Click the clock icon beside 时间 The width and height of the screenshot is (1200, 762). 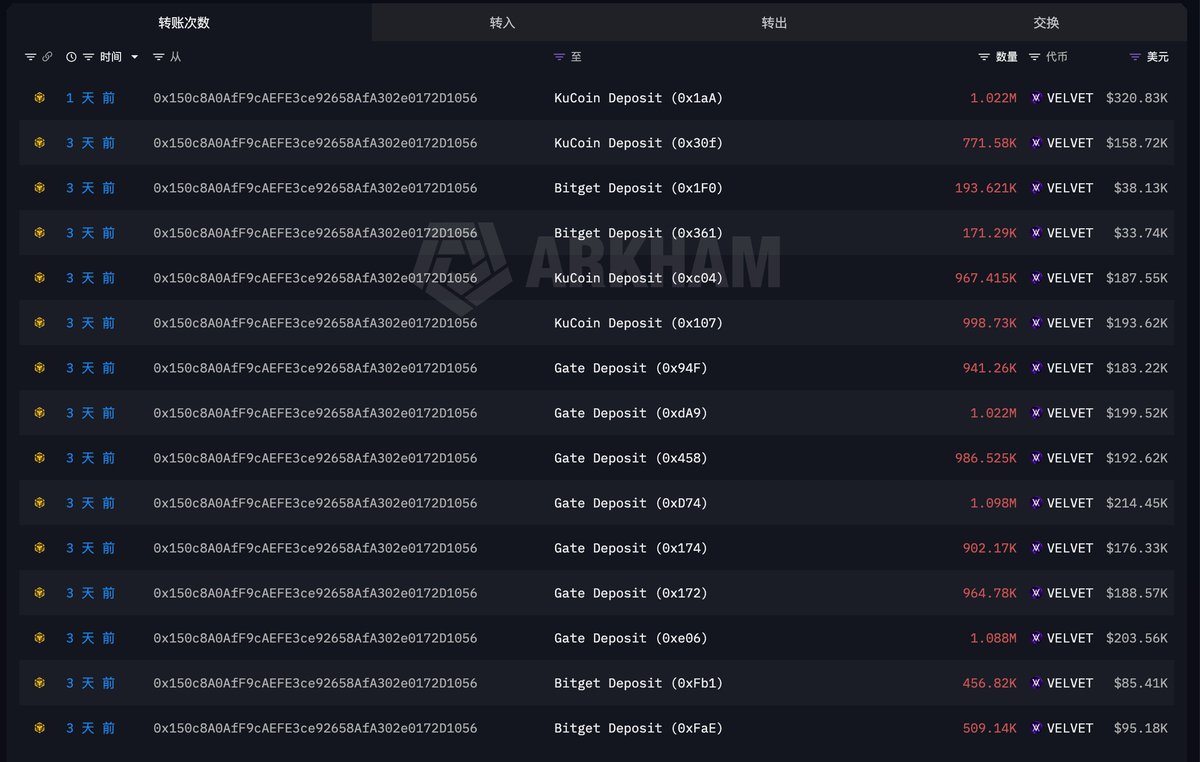[71, 57]
